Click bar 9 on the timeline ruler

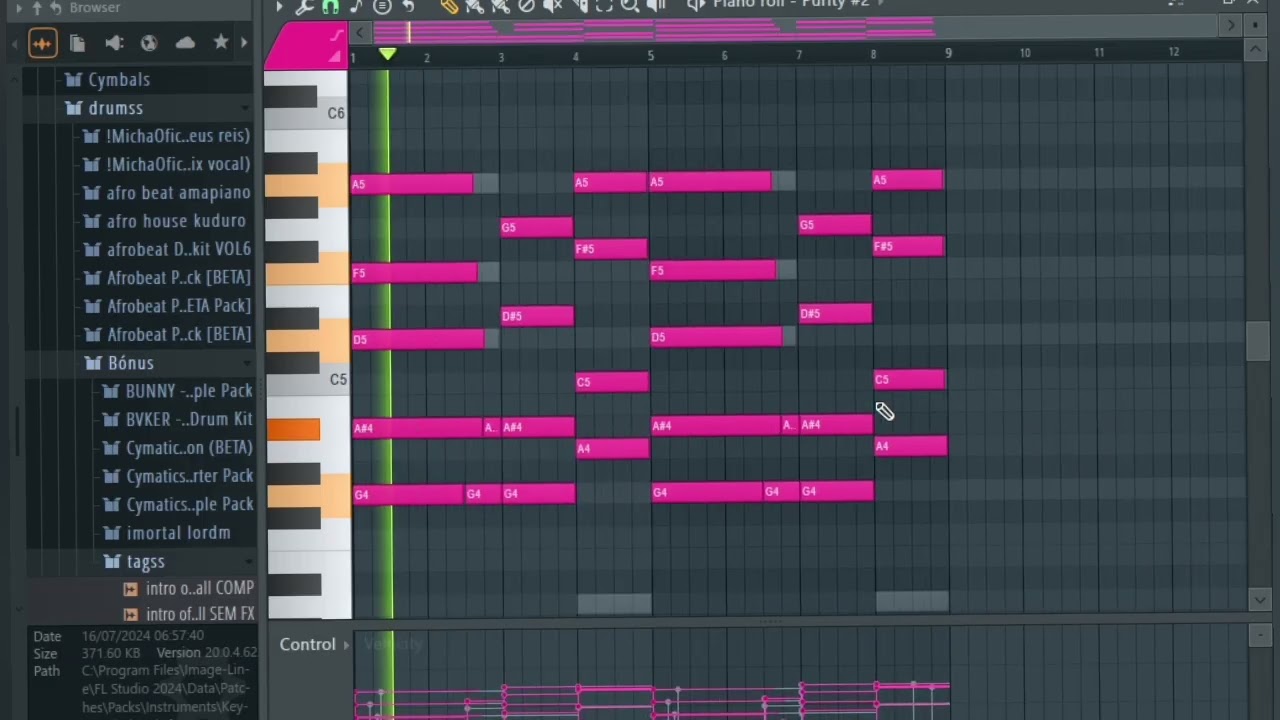948,53
